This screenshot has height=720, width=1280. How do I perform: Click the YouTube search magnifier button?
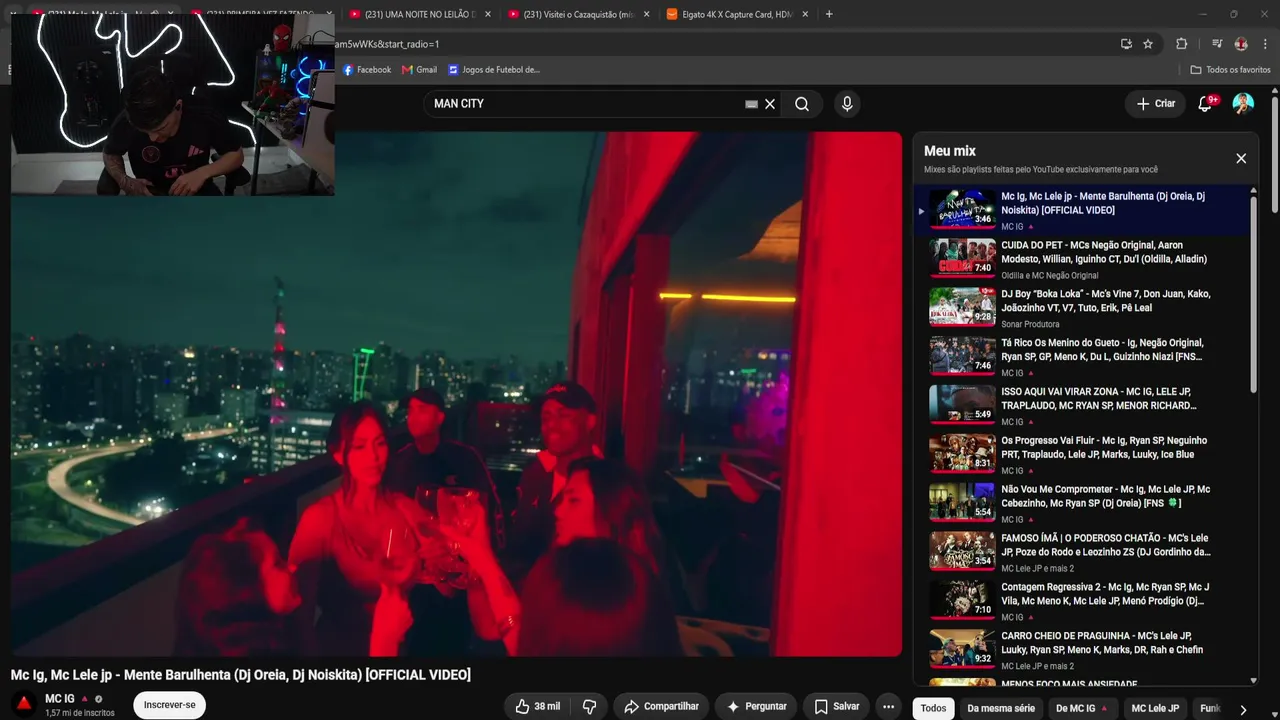[802, 104]
